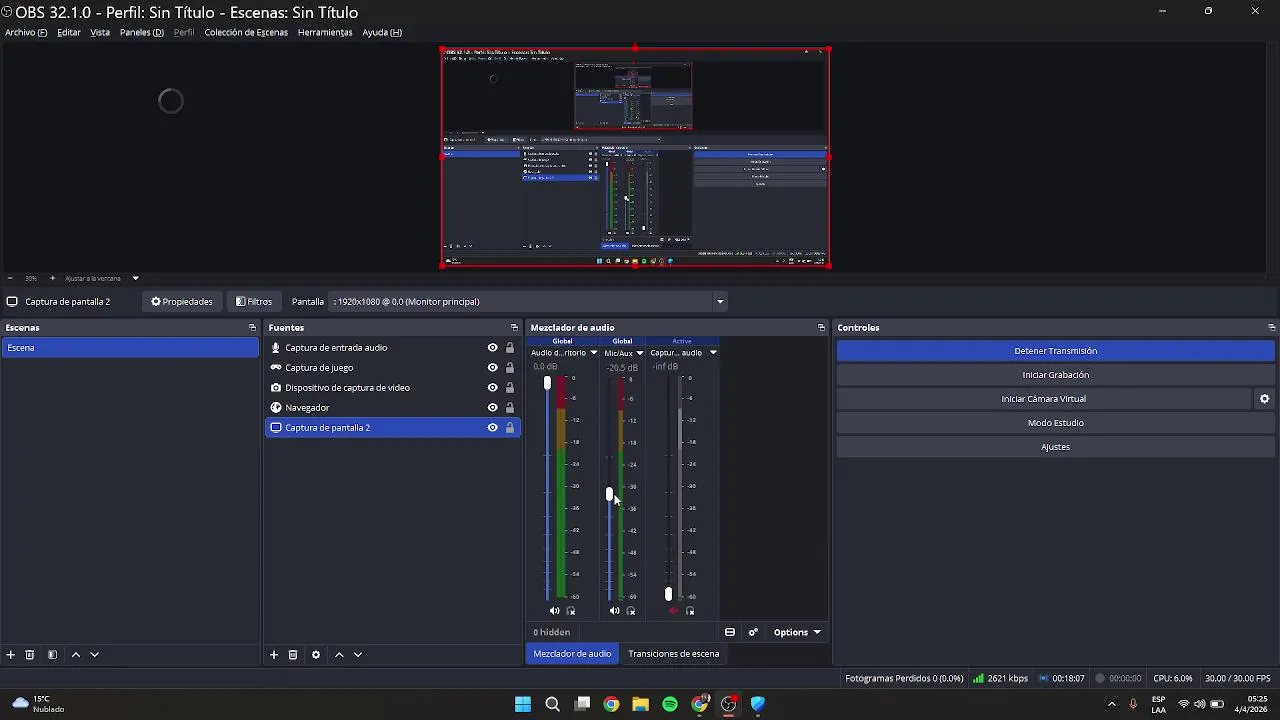Float the Mezclador de audio panel
Viewport: 1280px width, 720px height.
[821, 328]
